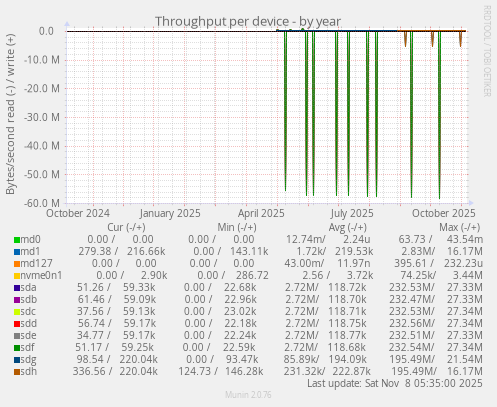497x407 pixels.
Task: Click the md0 green legend swatch
Action: coord(17,240)
